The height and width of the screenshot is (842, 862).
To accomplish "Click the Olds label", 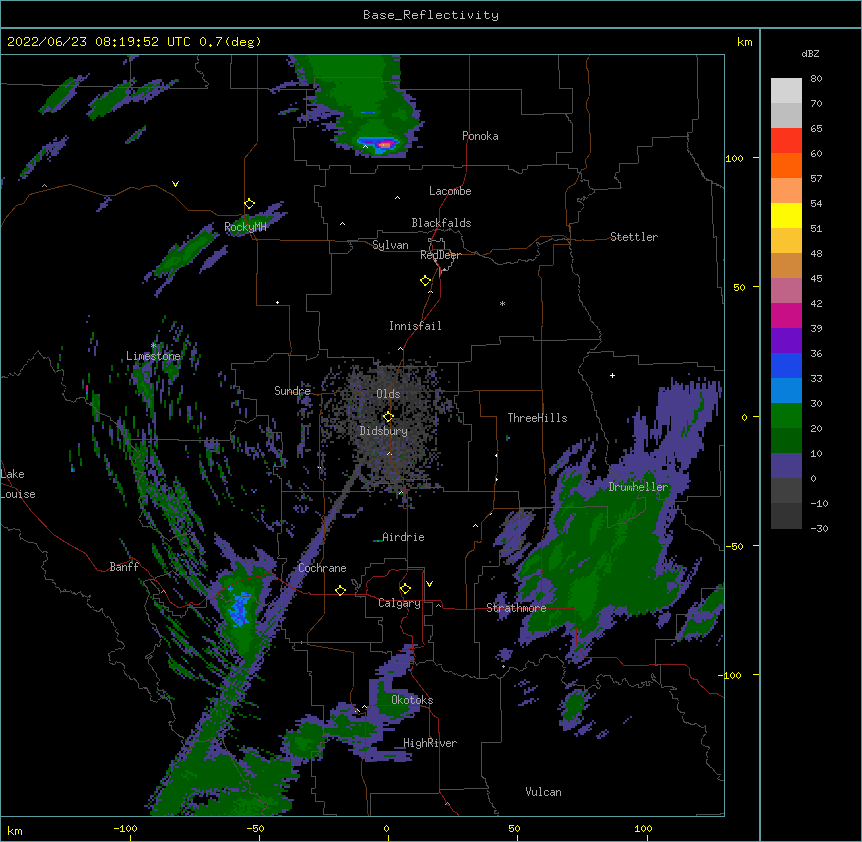I will tap(388, 394).
